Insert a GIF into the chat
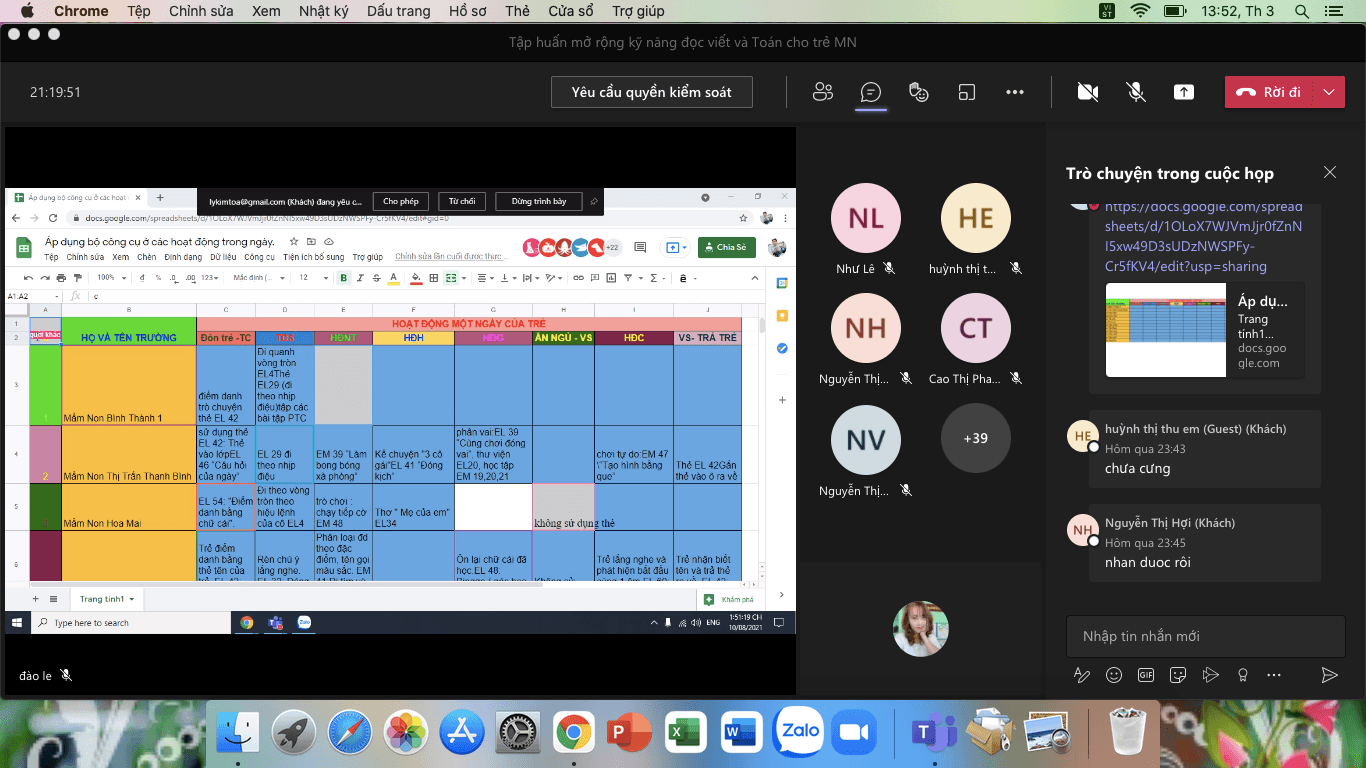This screenshot has width=1366, height=768. [x=1146, y=675]
